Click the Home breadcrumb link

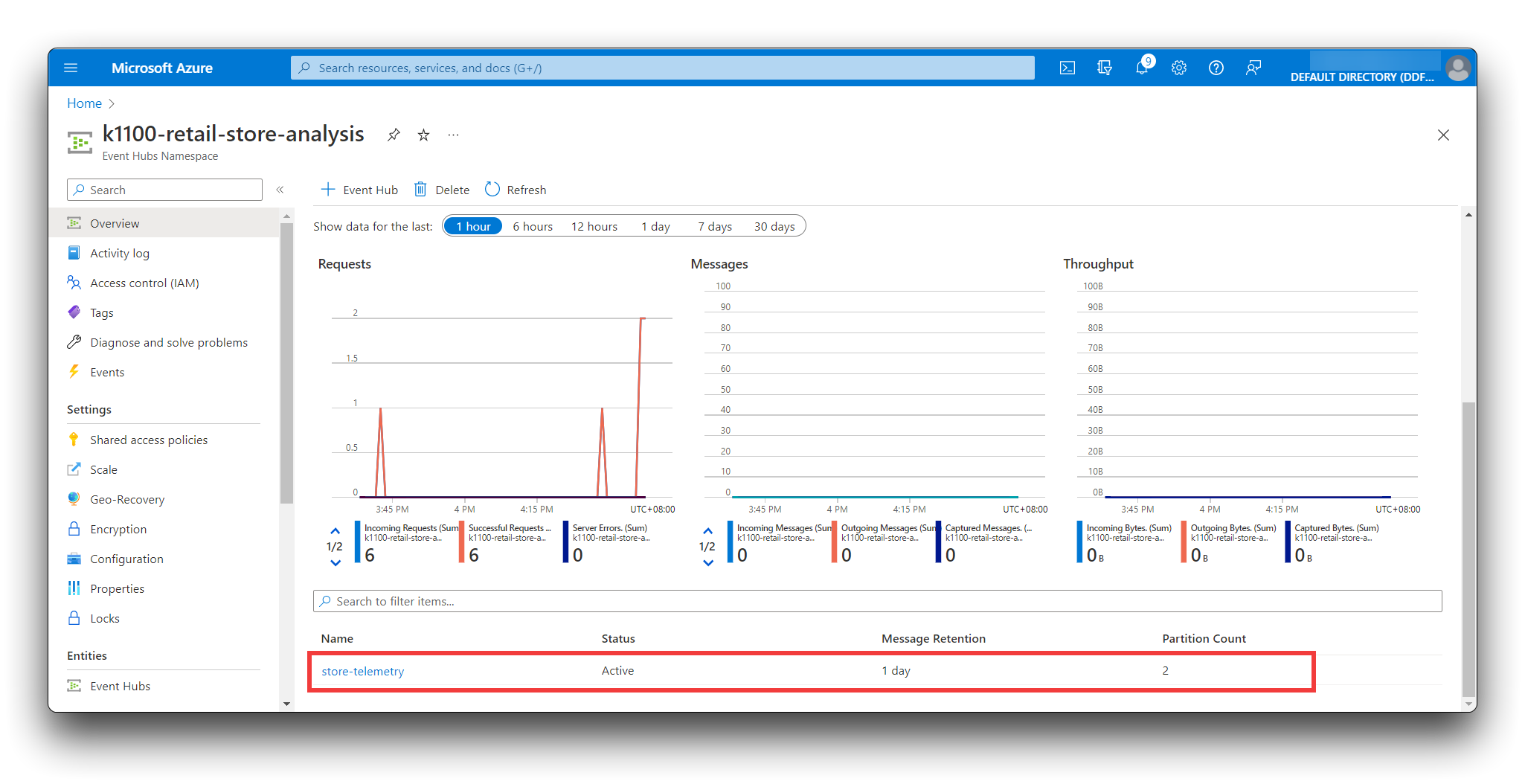[84, 103]
